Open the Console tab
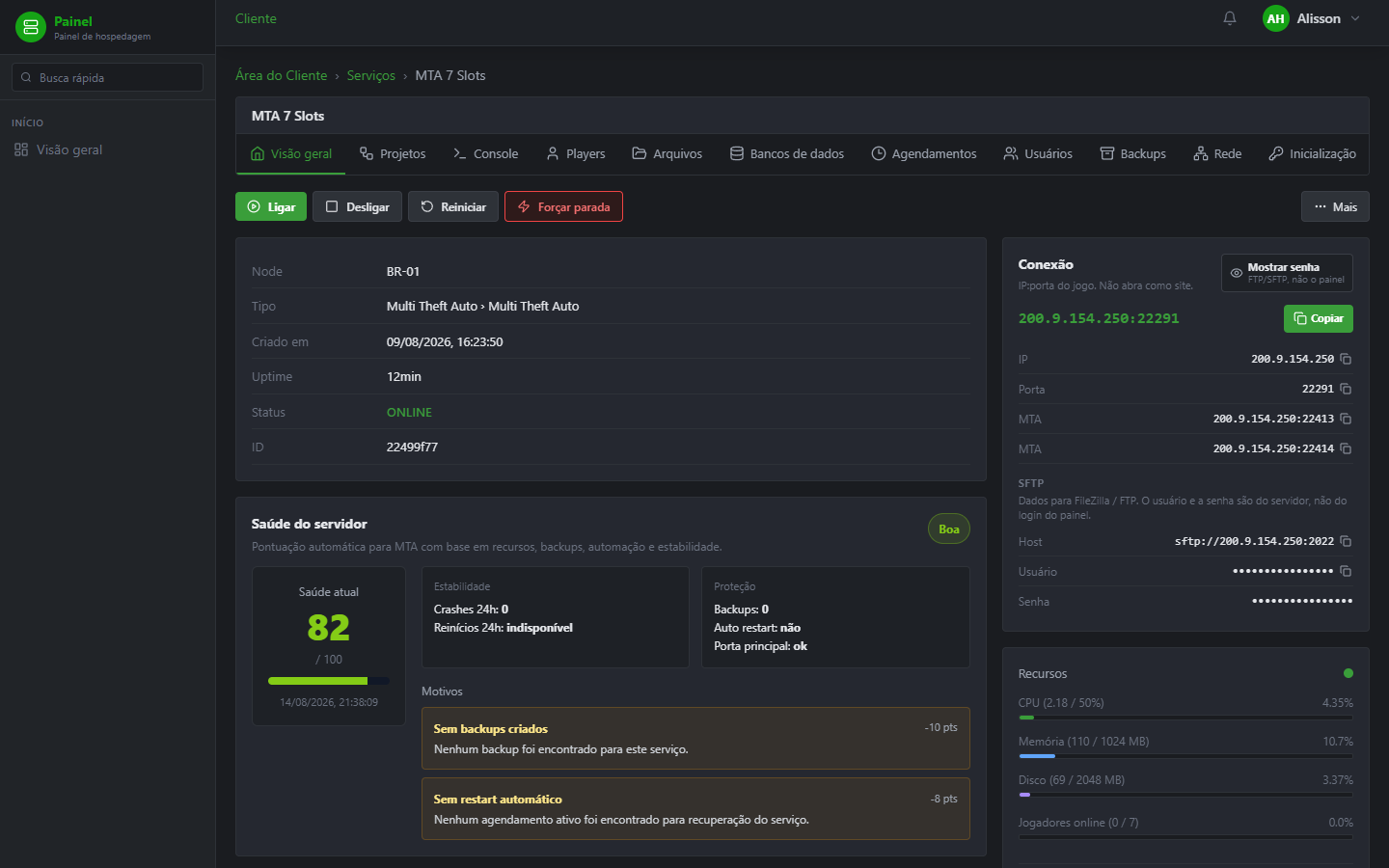Image resolution: width=1389 pixels, height=868 pixels. tap(485, 153)
